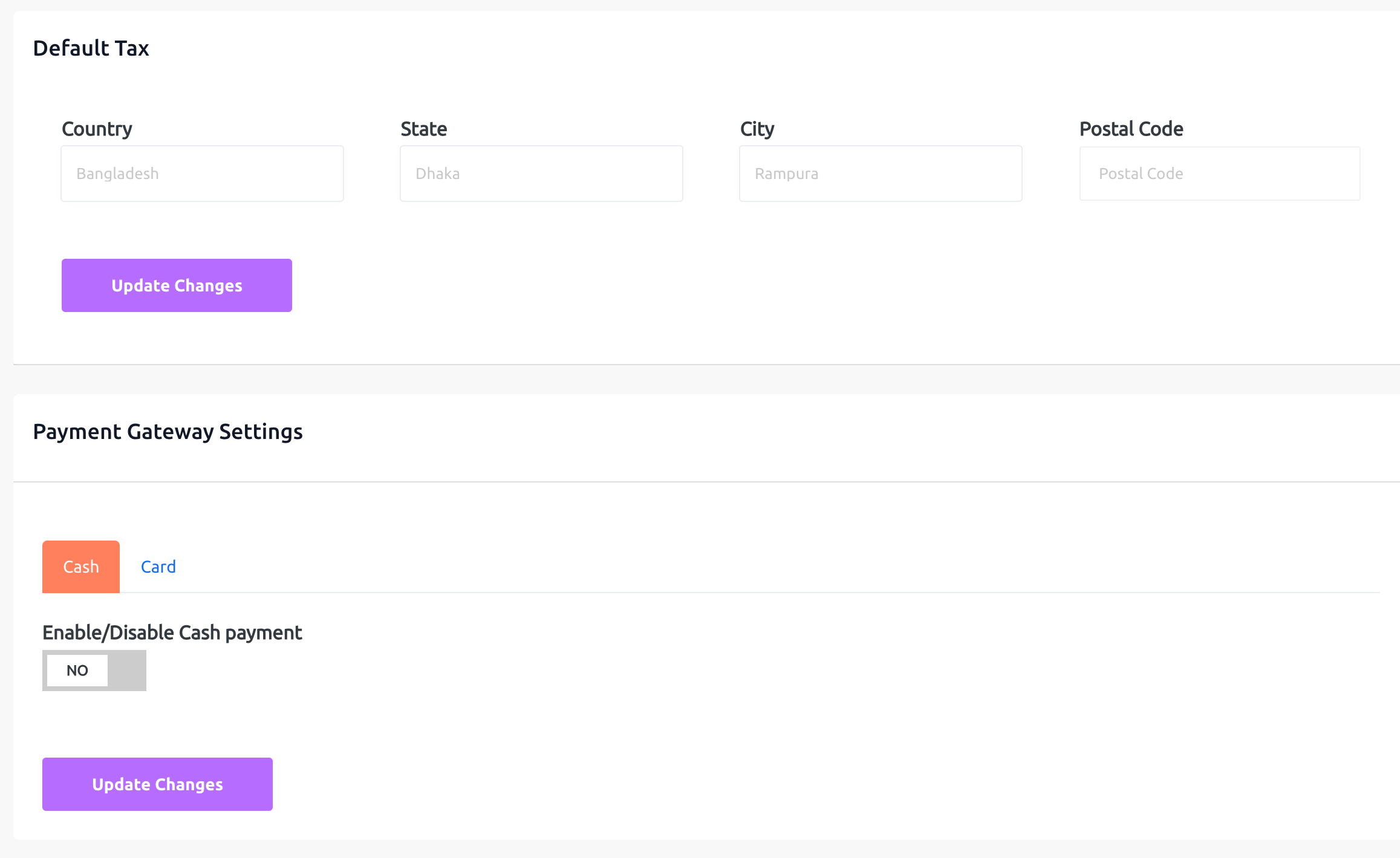
Task: Select the Cash payment tab
Action: 81,567
